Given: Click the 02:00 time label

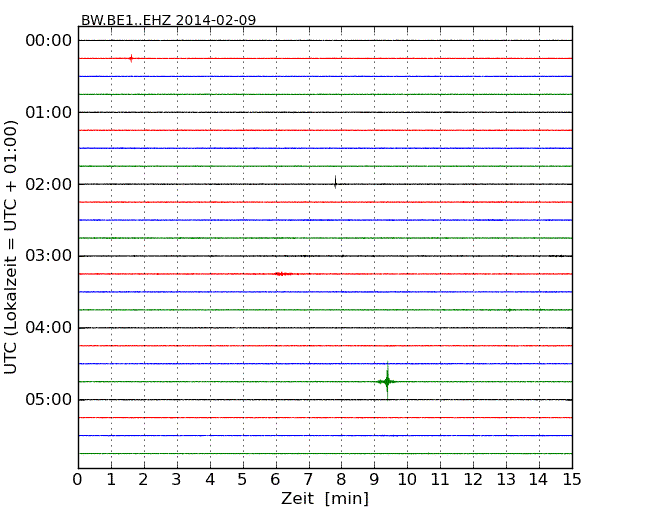Looking at the screenshot, I should (x=49, y=184).
